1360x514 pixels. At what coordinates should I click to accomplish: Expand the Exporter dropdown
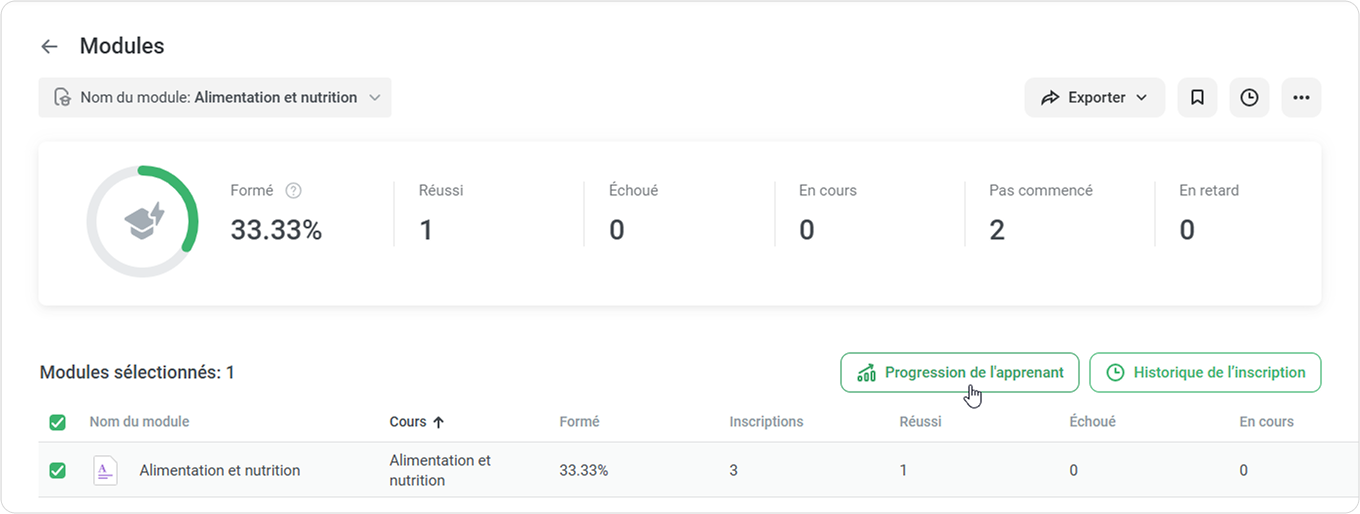tap(1094, 98)
